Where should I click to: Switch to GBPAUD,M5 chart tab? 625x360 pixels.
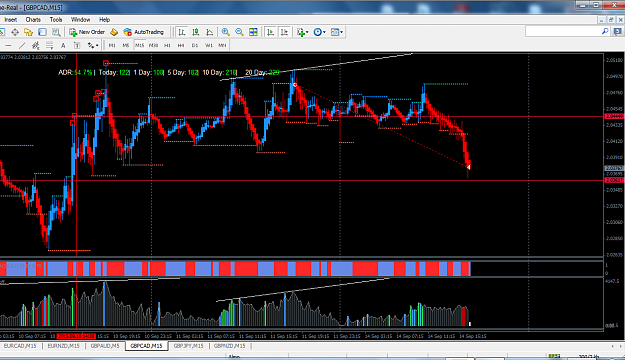[x=105, y=346]
